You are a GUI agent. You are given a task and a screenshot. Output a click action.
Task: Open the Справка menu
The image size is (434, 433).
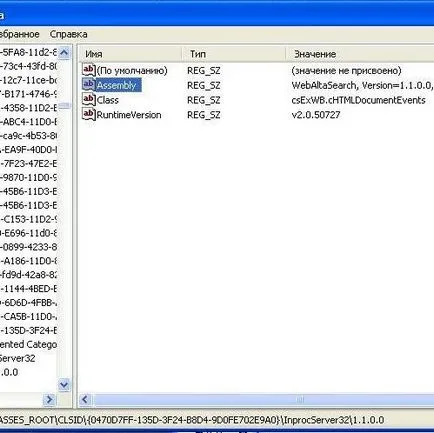point(68,34)
